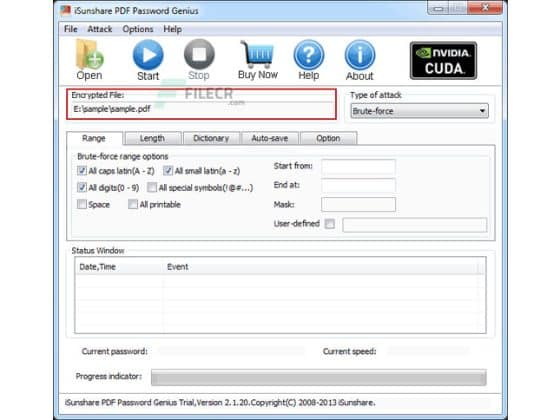Image resolution: width=560 pixels, height=420 pixels.
Task: Click the version text in status bar
Action: point(220,402)
